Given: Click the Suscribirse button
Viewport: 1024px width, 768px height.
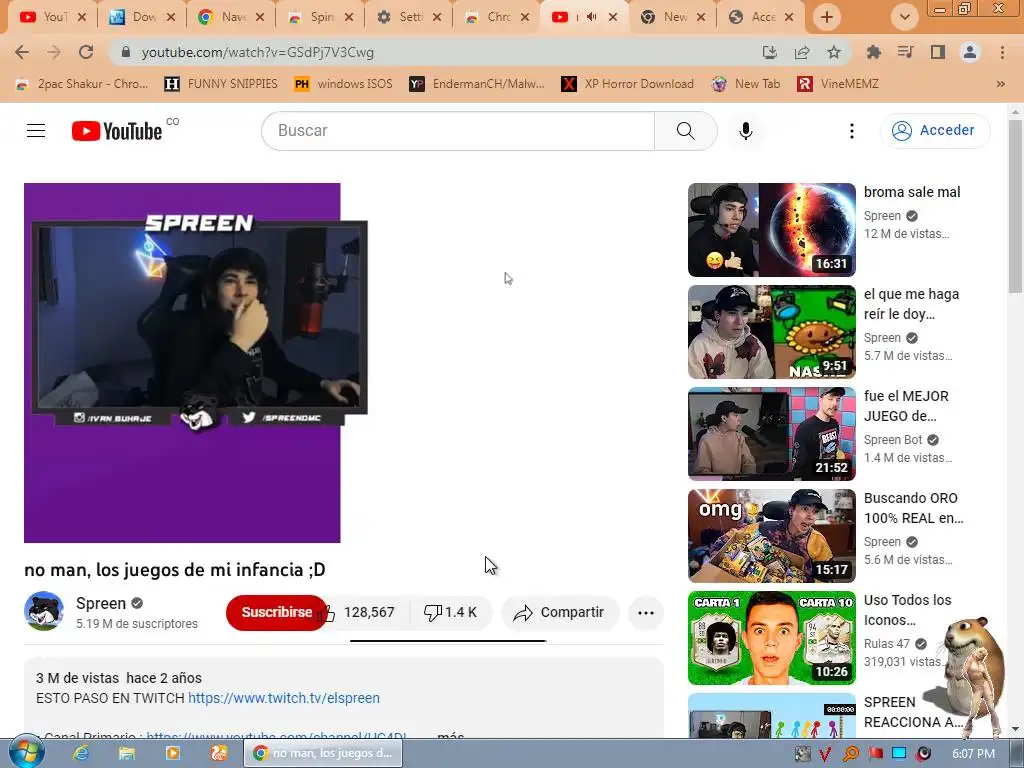Looking at the screenshot, I should click(x=277, y=613).
